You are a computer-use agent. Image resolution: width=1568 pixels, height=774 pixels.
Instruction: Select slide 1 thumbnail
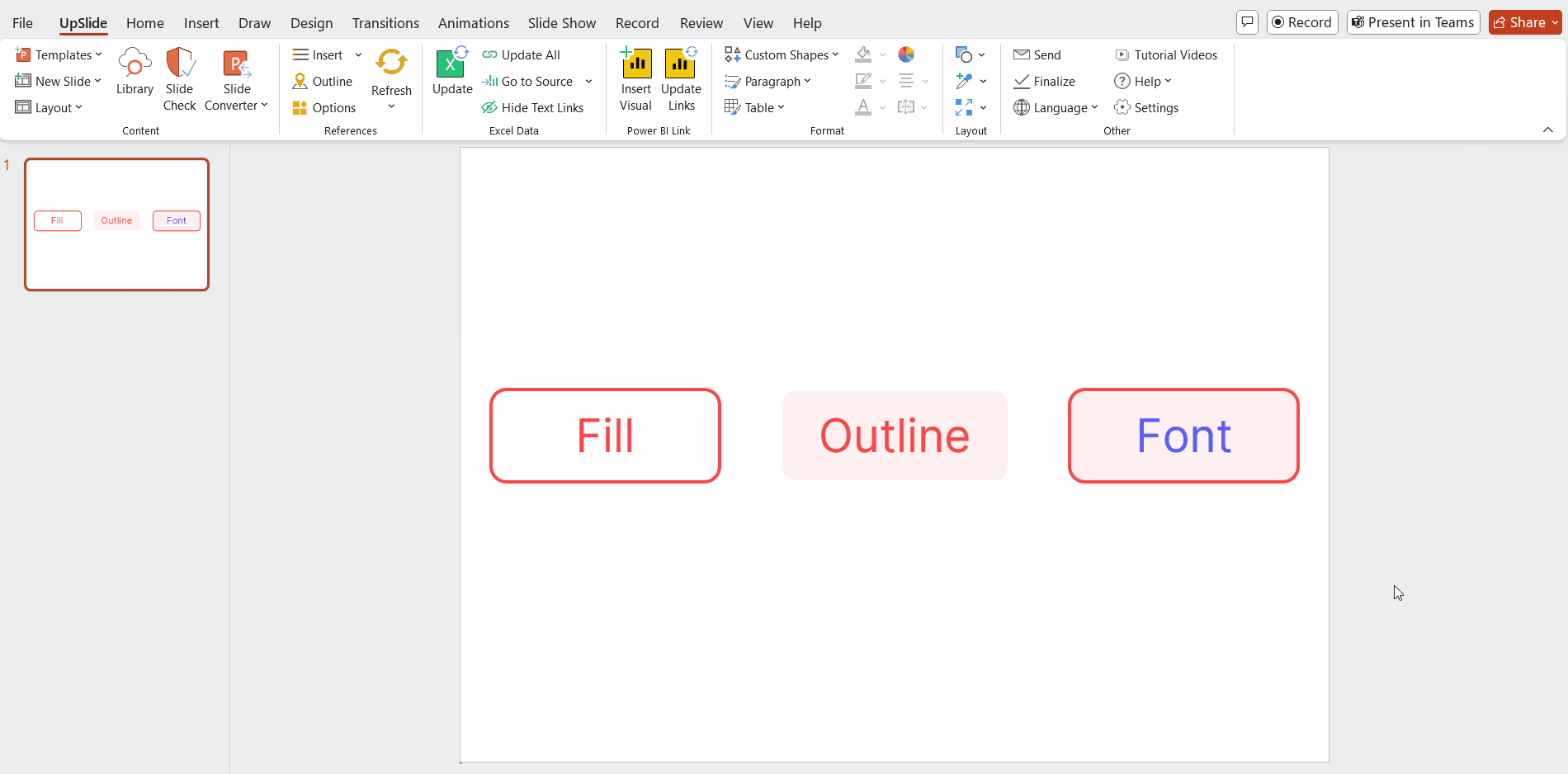tap(117, 224)
